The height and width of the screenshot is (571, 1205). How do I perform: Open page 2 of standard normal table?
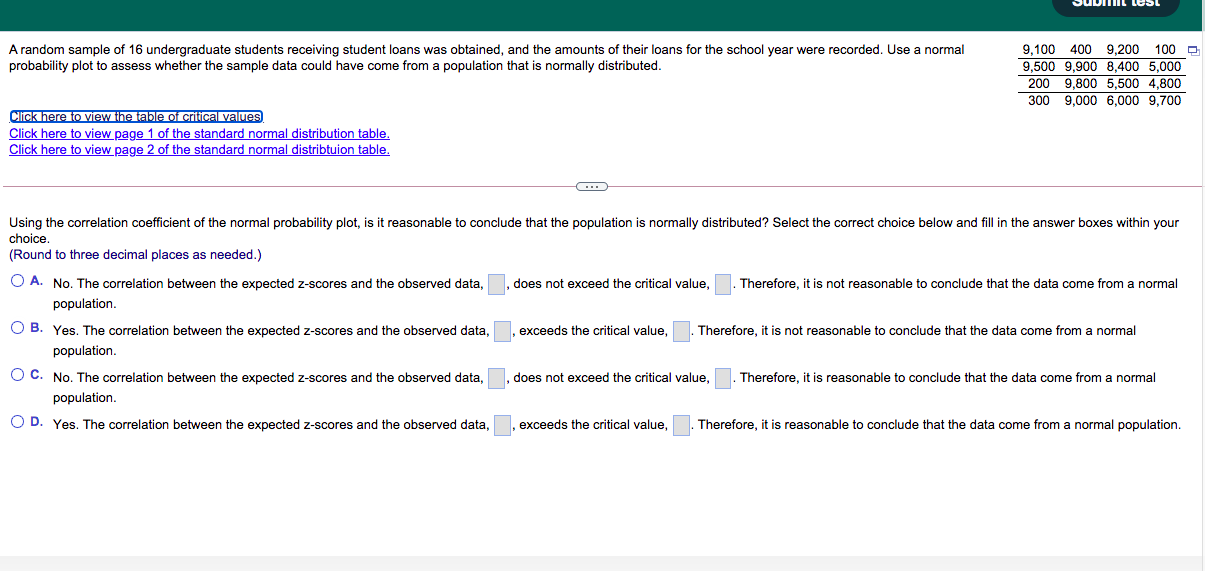coord(199,149)
